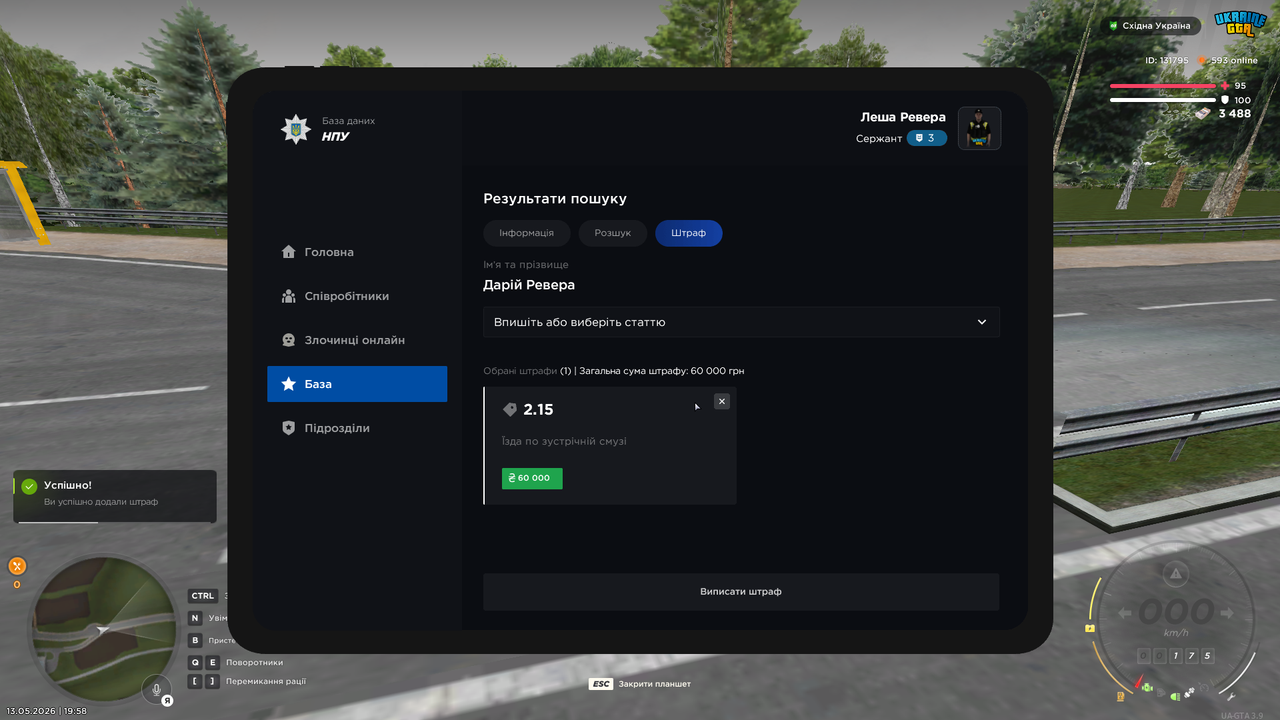
Task: Click the star icon beside База
Action: tap(288, 384)
